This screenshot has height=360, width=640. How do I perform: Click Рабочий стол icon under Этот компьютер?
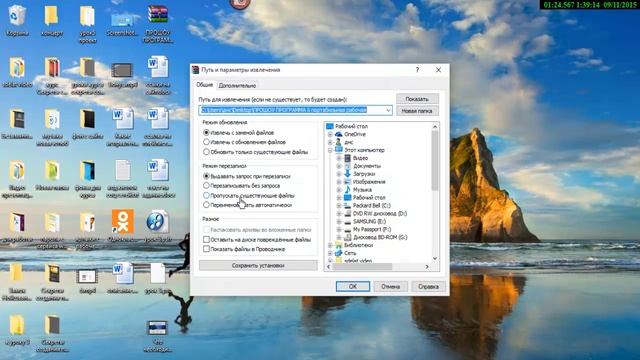[347, 198]
